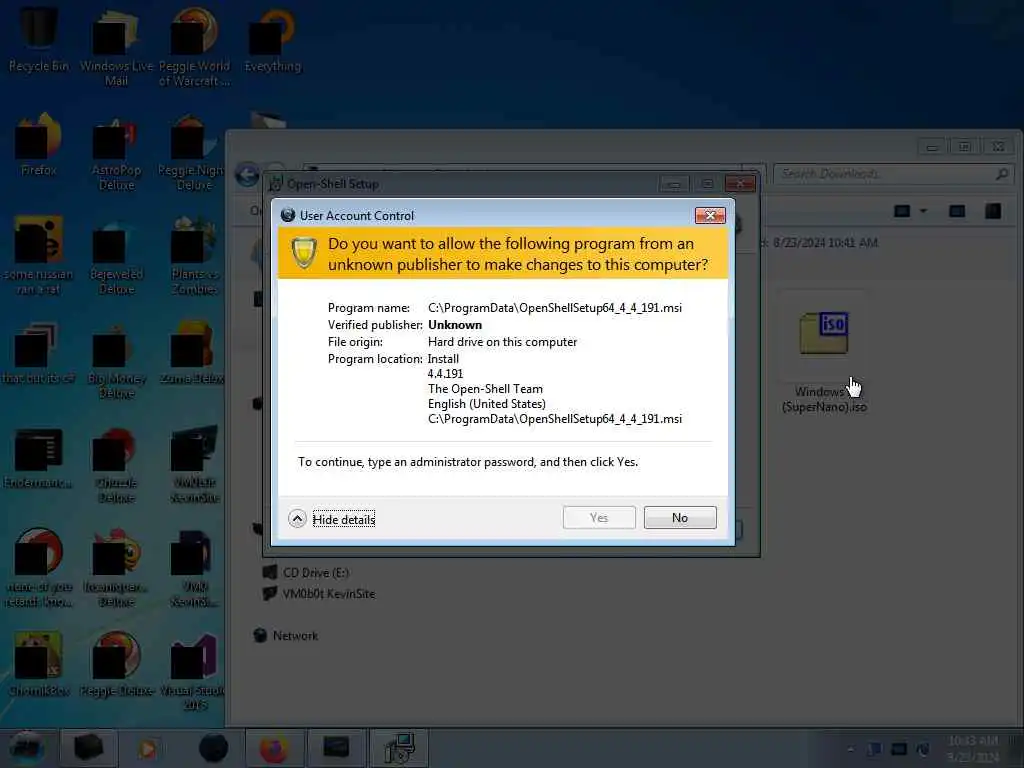Click the No button in UAC dialog
This screenshot has height=768, width=1024.
pyautogui.click(x=680, y=517)
